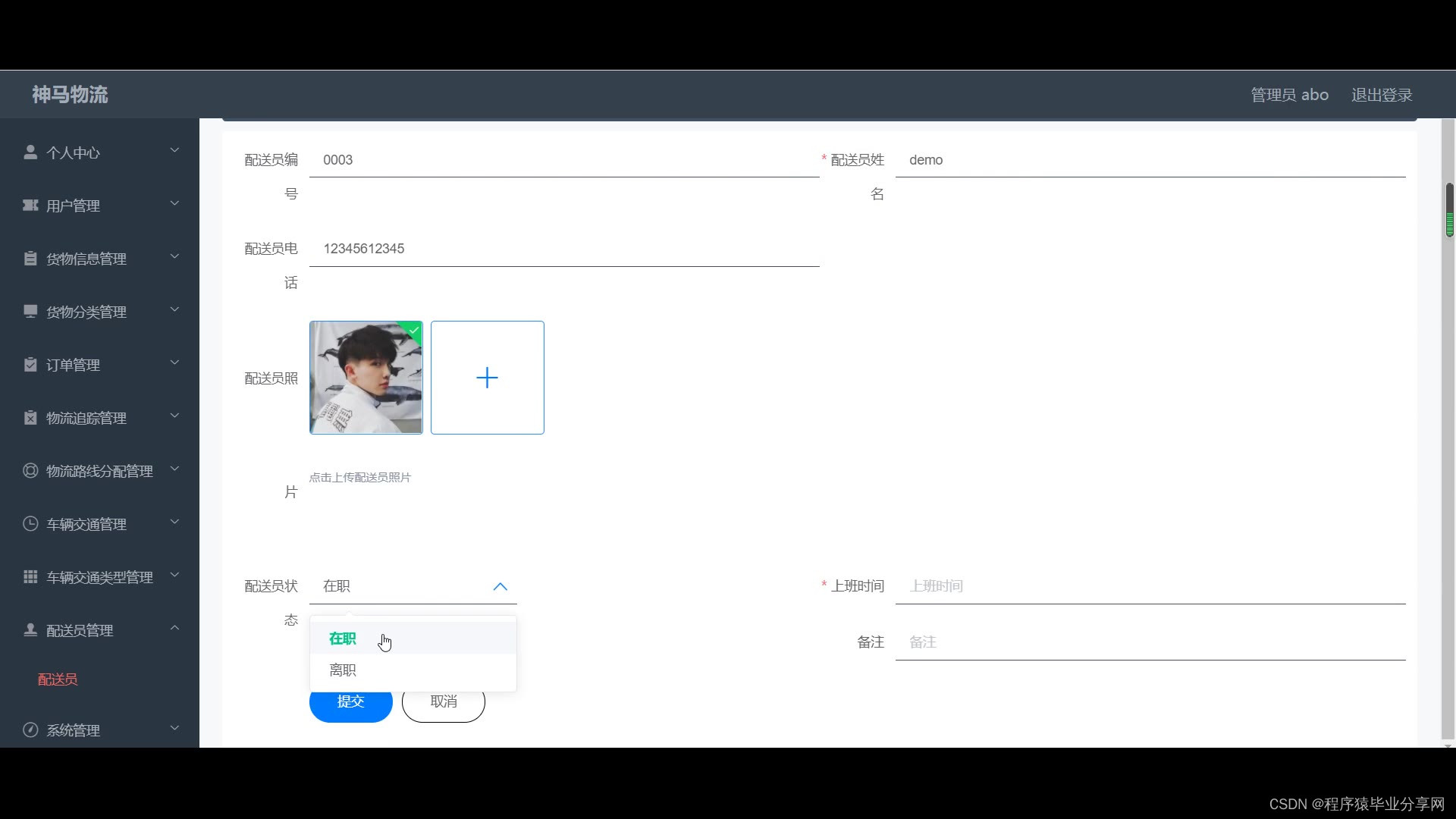Viewport: 1456px width, 819px height.
Task: Click the plus icon to upload photo
Action: click(x=487, y=378)
